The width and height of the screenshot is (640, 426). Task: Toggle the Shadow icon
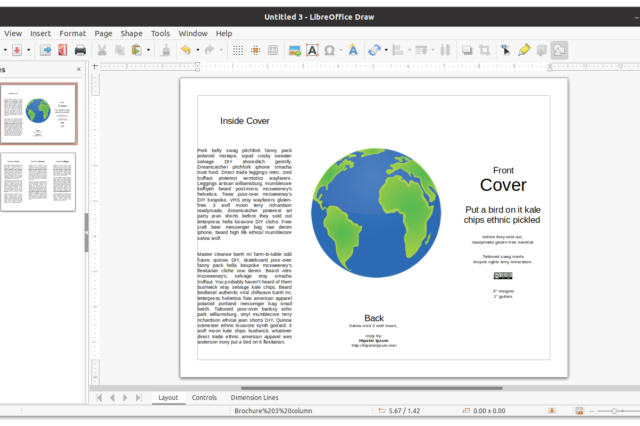point(467,49)
